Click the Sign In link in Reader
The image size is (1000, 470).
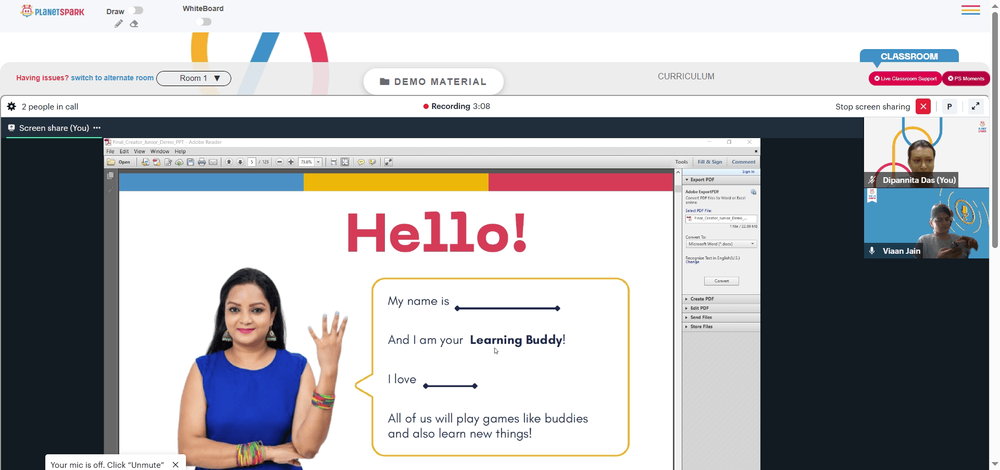point(748,172)
